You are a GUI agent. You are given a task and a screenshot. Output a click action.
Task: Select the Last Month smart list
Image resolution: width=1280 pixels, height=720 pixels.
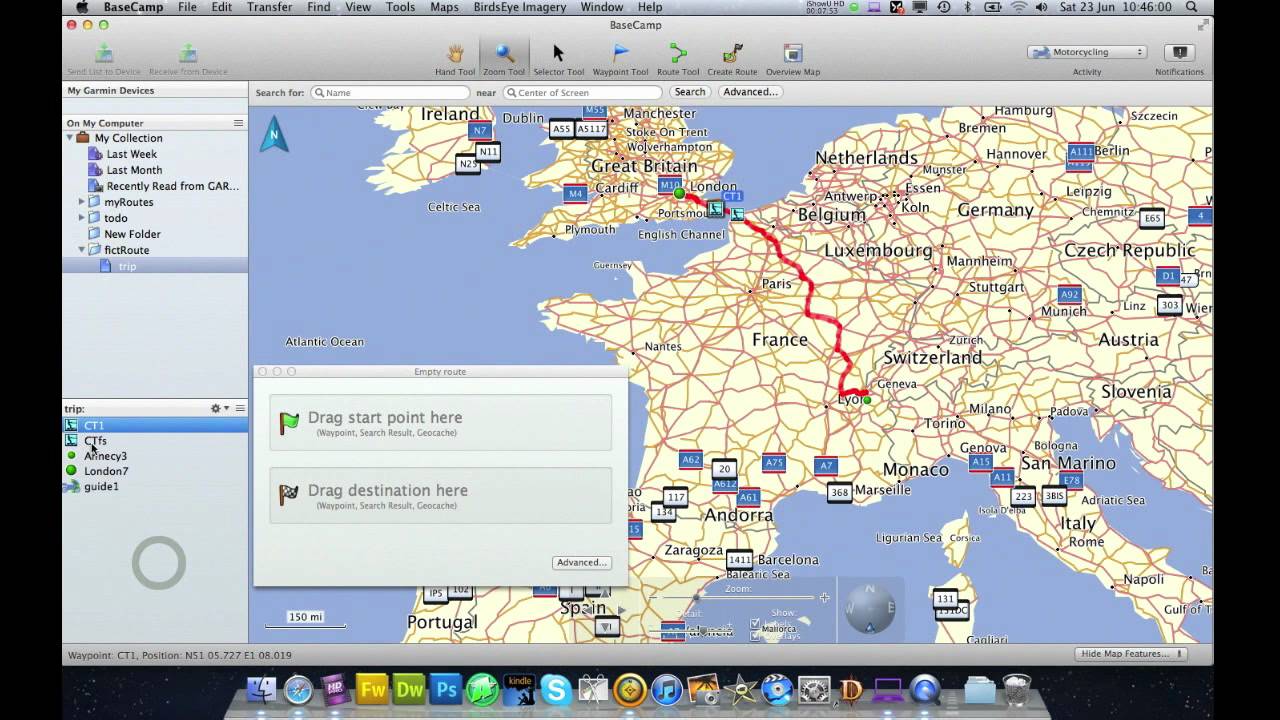pyautogui.click(x=134, y=170)
